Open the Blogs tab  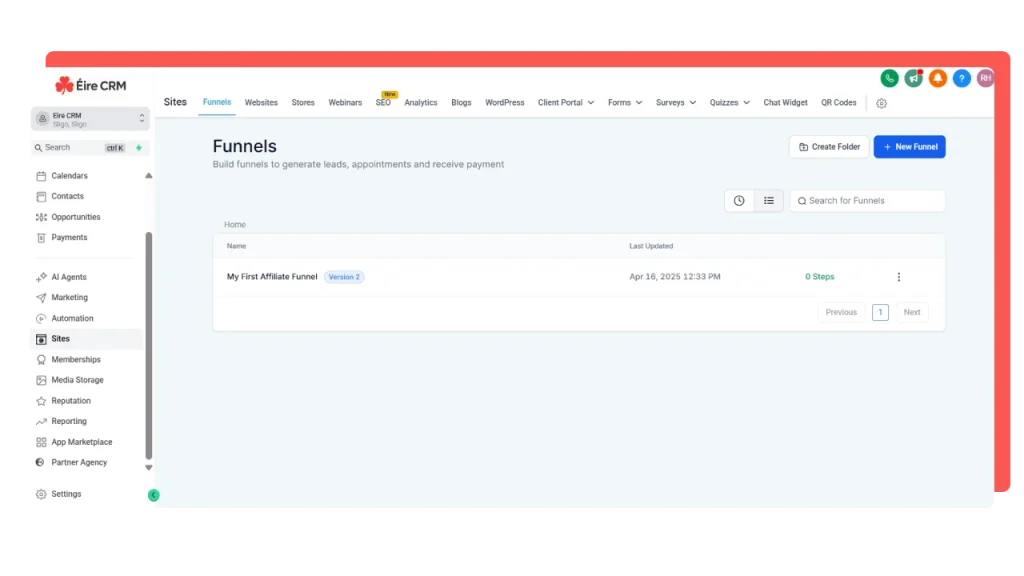461,103
